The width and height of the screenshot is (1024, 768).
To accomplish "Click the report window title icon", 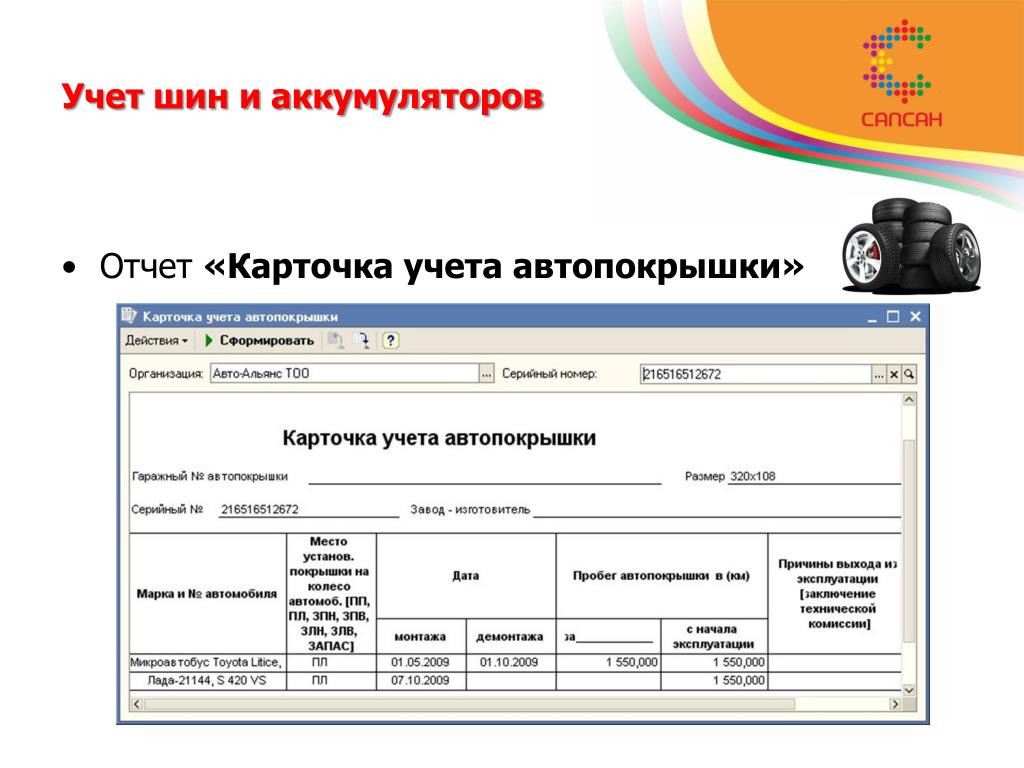I will (129, 316).
